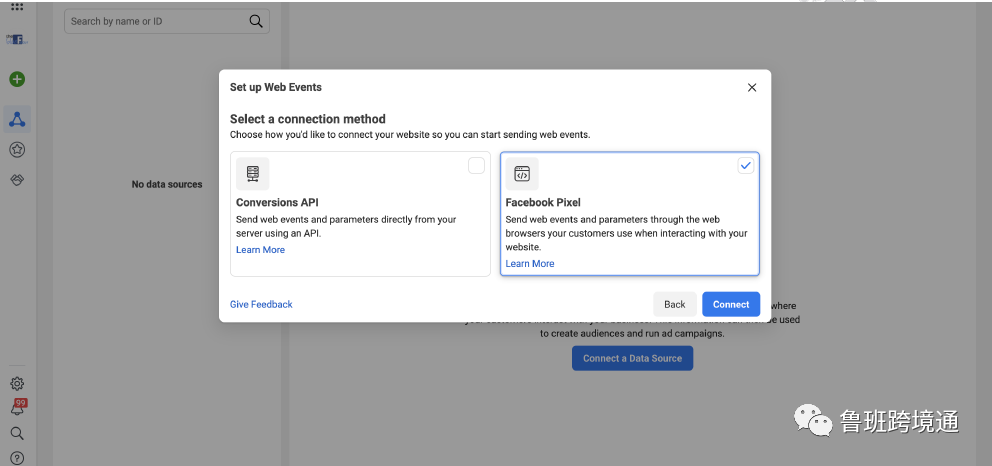The width and height of the screenshot is (992, 466).
Task: Click the No data sources text
Action: 167,185
